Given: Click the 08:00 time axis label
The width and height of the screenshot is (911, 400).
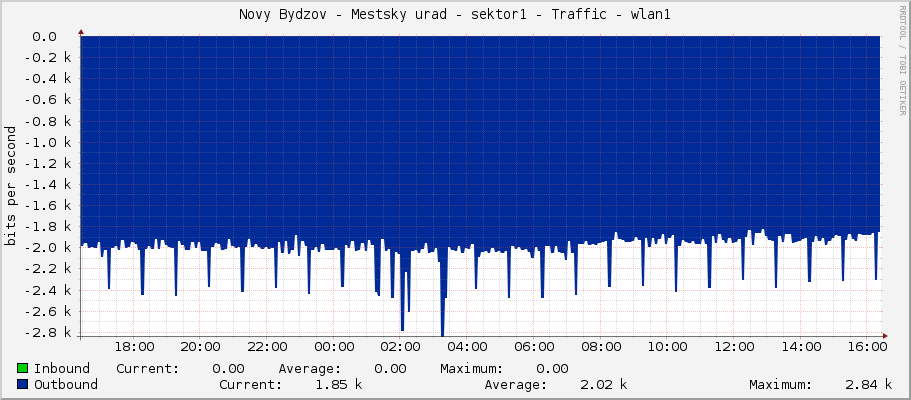Looking at the screenshot, I should click(x=601, y=347).
